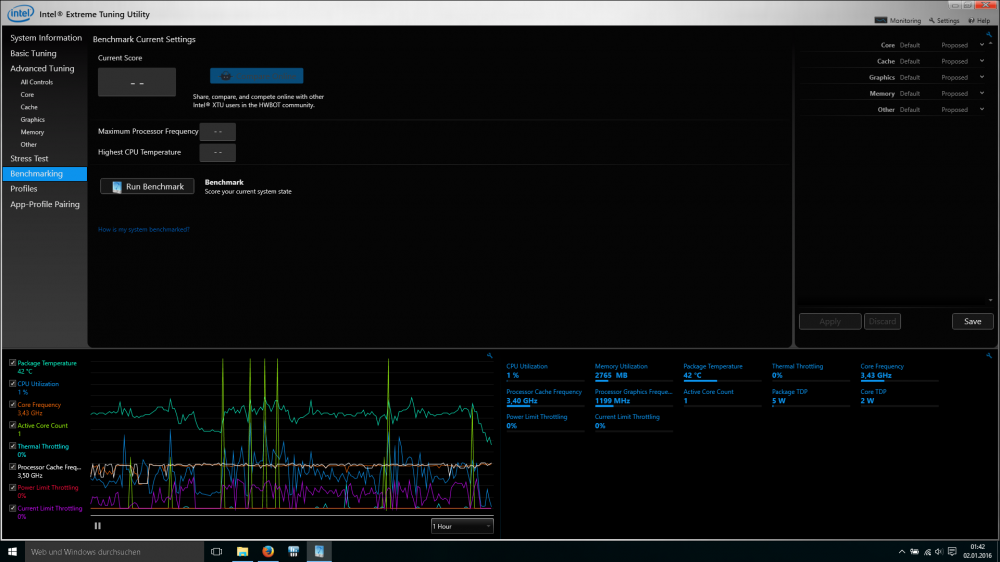The image size is (1000, 562).
Task: Click the Run Benchmark button
Action: pyautogui.click(x=147, y=187)
